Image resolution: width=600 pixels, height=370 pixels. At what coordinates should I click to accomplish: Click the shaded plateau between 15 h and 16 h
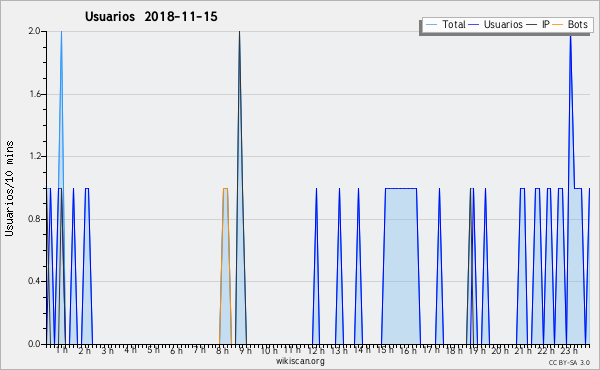401,266
